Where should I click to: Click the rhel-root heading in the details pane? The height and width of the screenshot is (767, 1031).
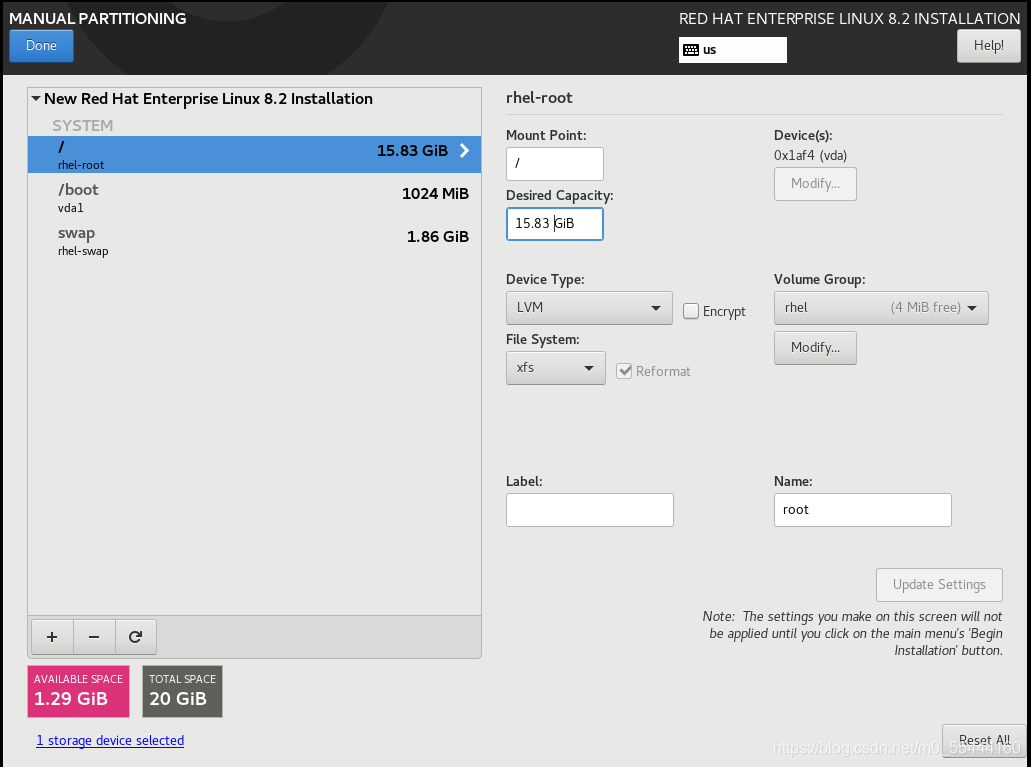pos(539,98)
